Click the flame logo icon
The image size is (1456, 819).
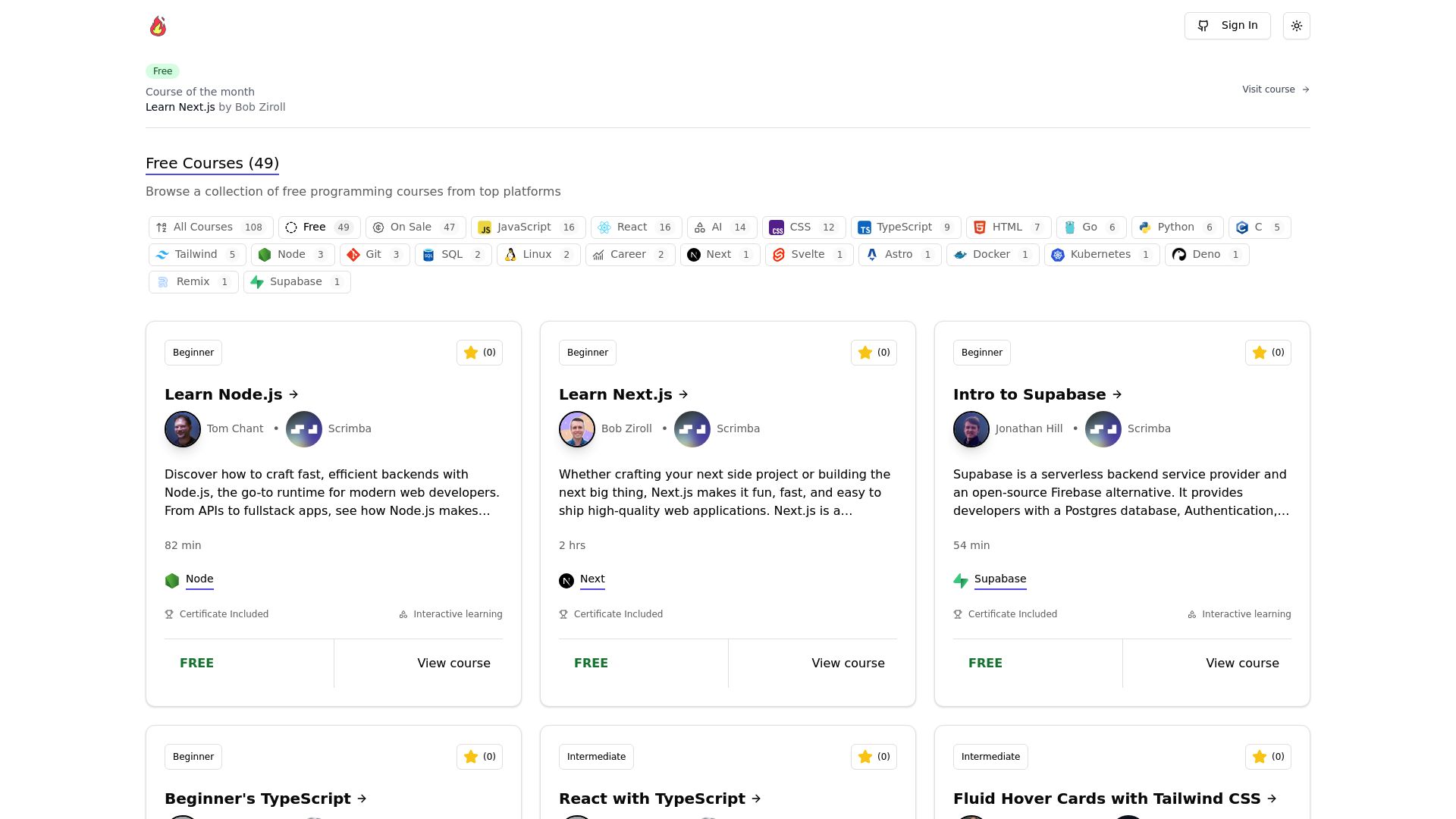pyautogui.click(x=158, y=26)
